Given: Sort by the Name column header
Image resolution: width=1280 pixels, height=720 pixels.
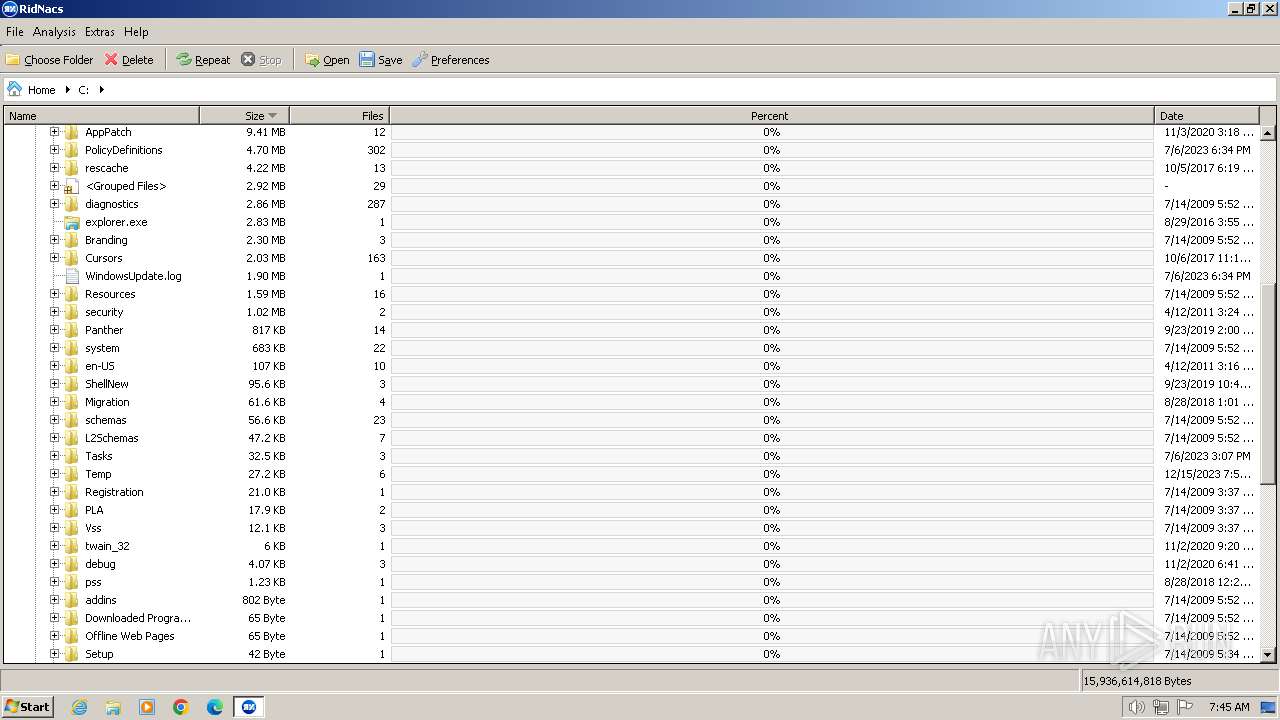Looking at the screenshot, I should (x=102, y=116).
